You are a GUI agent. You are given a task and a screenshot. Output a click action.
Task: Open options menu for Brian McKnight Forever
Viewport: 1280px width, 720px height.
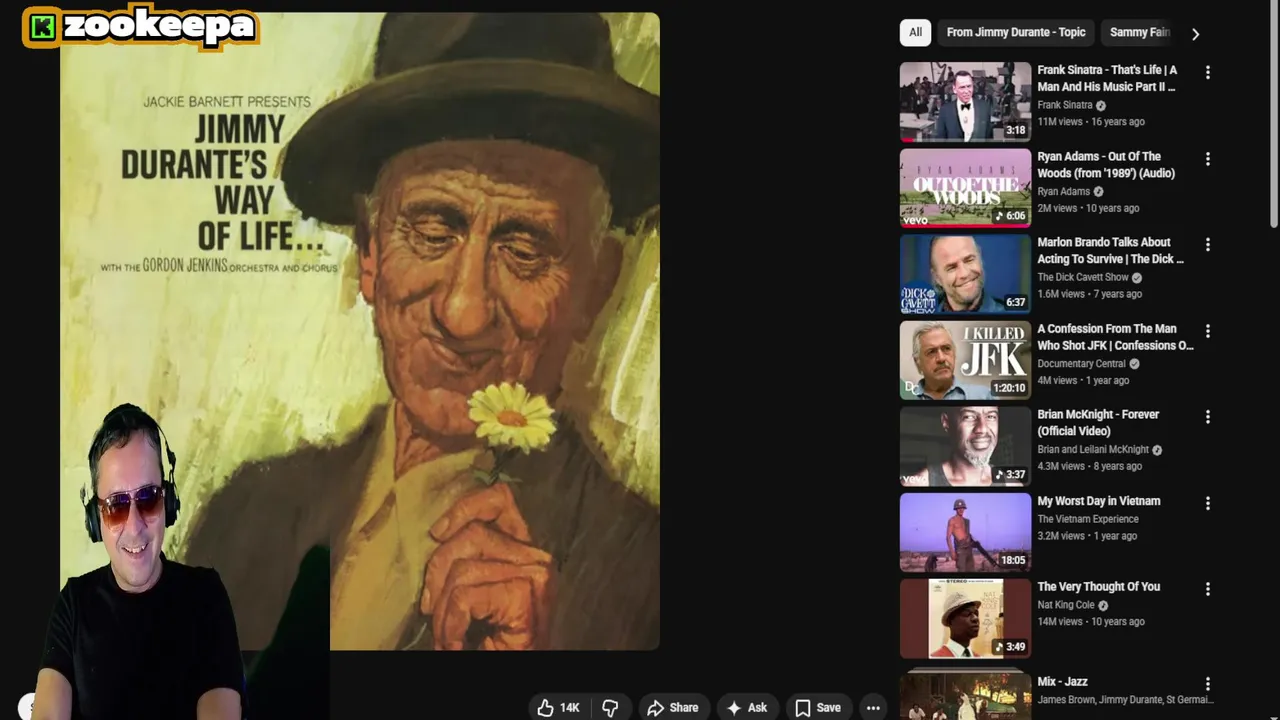tap(1207, 416)
